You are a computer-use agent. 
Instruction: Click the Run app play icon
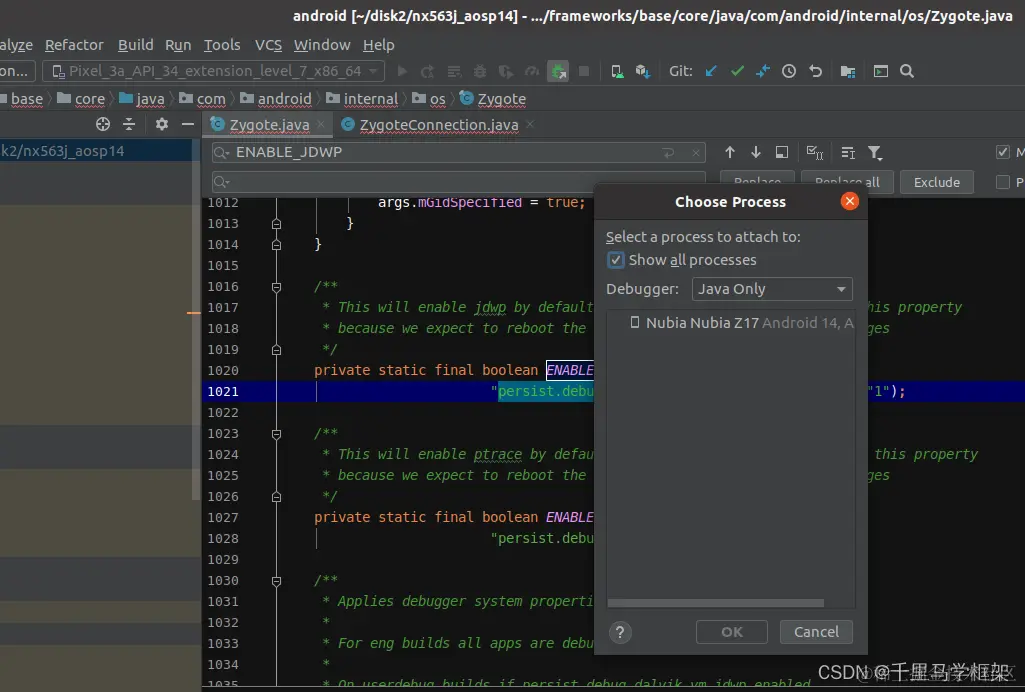(x=402, y=71)
